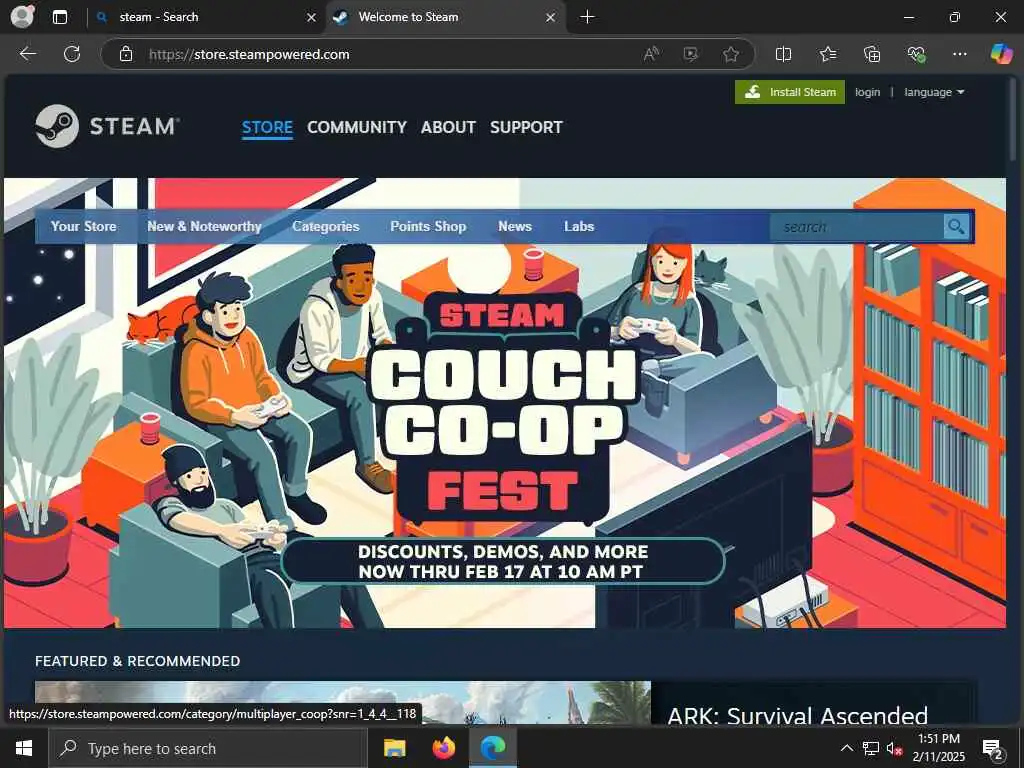Open the muted volume tray icon
This screenshot has width=1024, height=768.
coord(894,748)
